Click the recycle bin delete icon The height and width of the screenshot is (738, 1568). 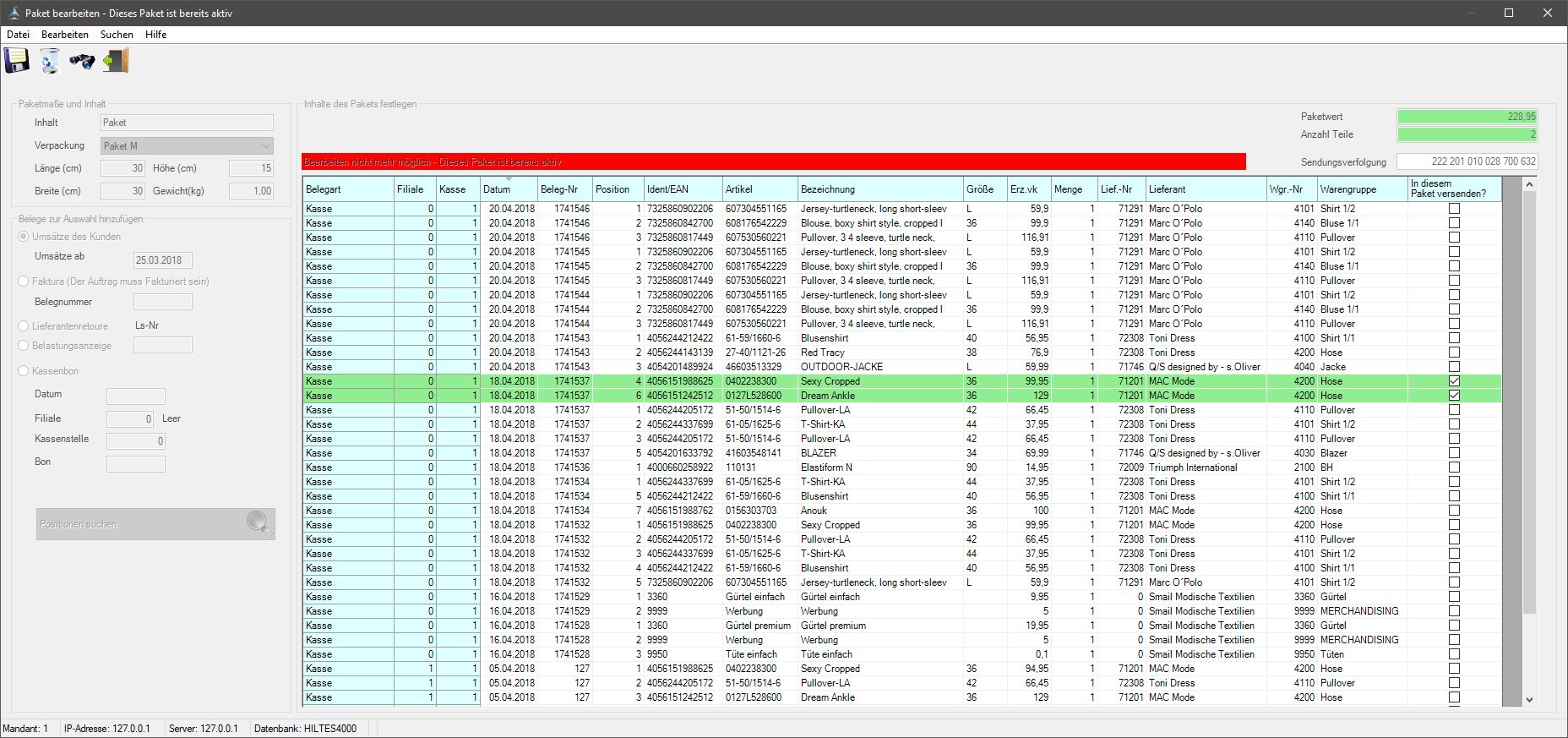50,61
